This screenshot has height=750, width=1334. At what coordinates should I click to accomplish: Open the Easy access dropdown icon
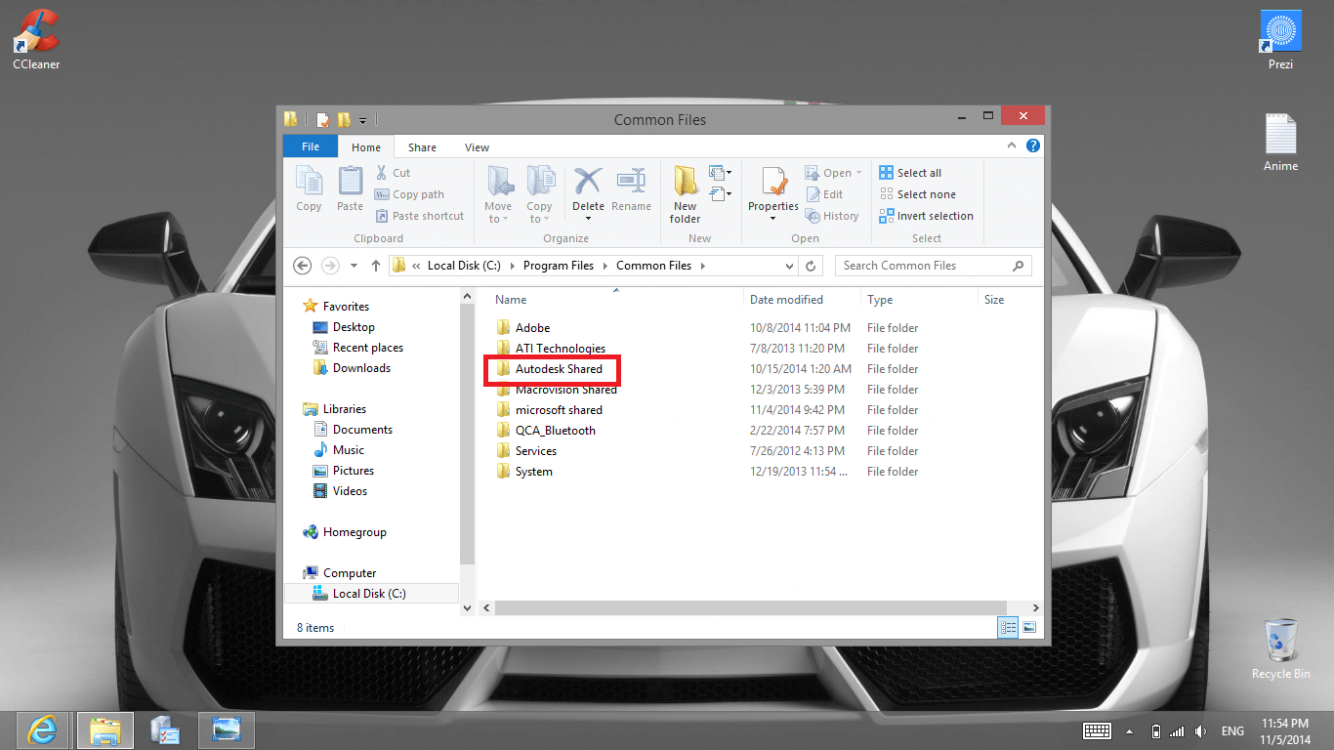[x=720, y=194]
